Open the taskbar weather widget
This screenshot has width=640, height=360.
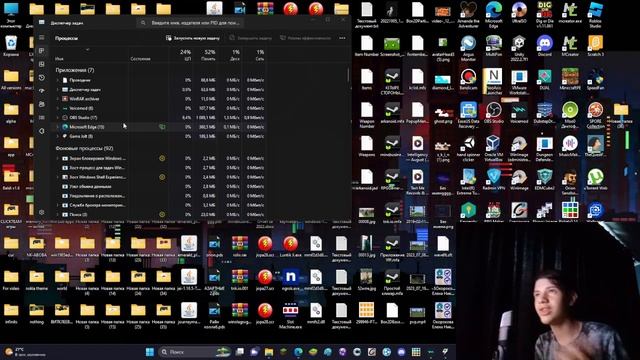point(24,352)
